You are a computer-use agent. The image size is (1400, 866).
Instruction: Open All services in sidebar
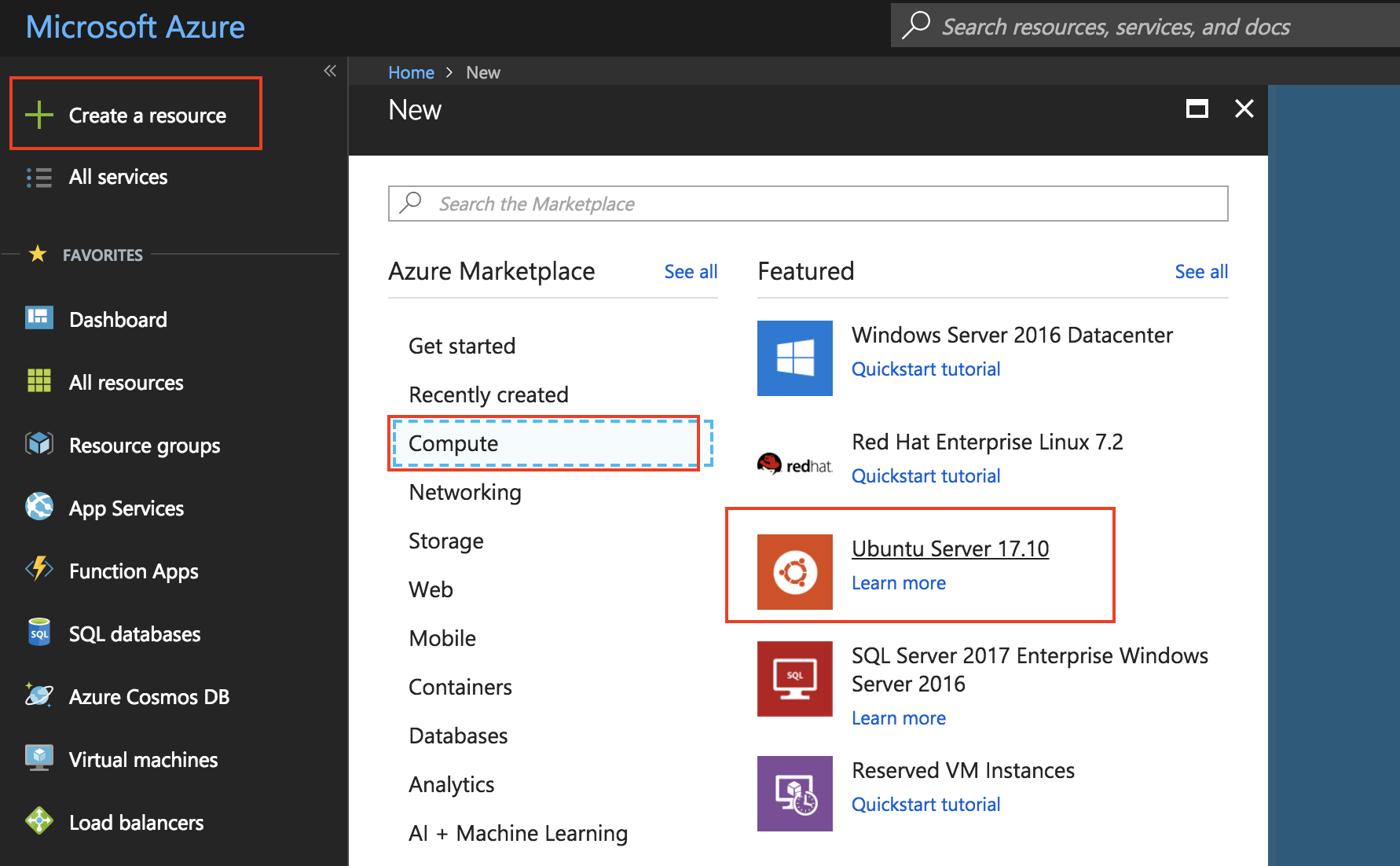click(118, 177)
